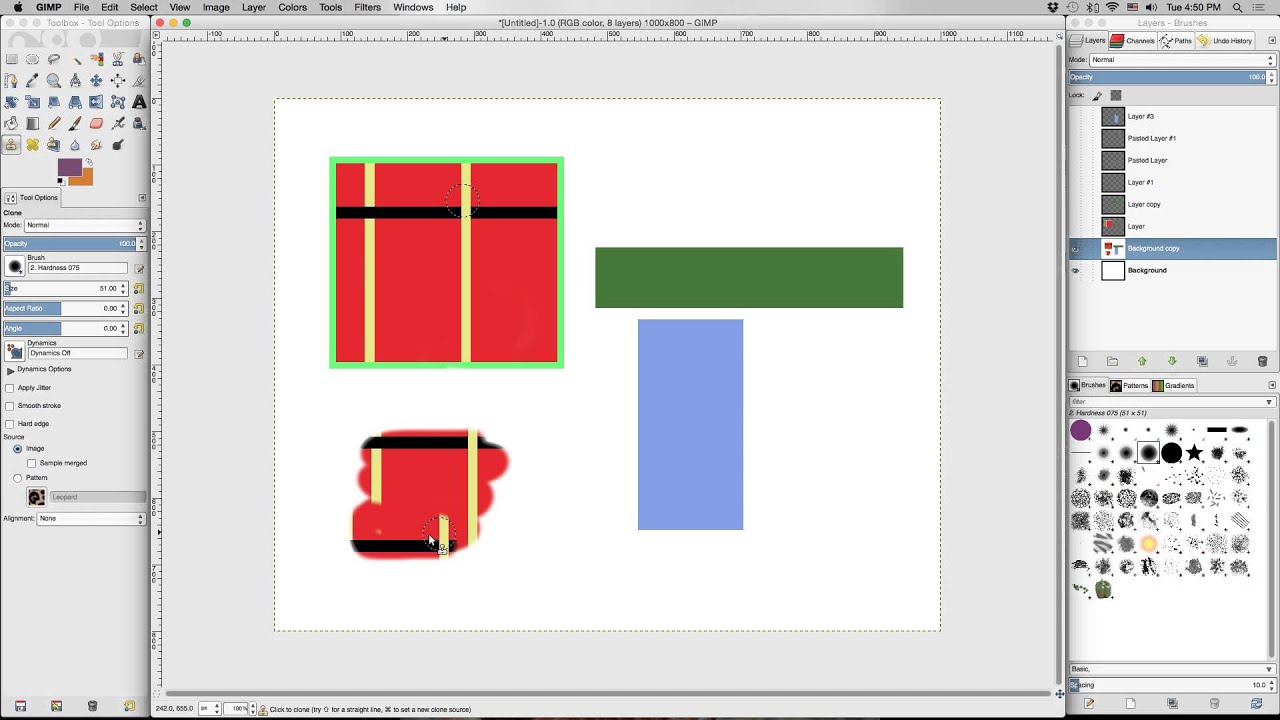Select the Heal tool

click(x=32, y=145)
